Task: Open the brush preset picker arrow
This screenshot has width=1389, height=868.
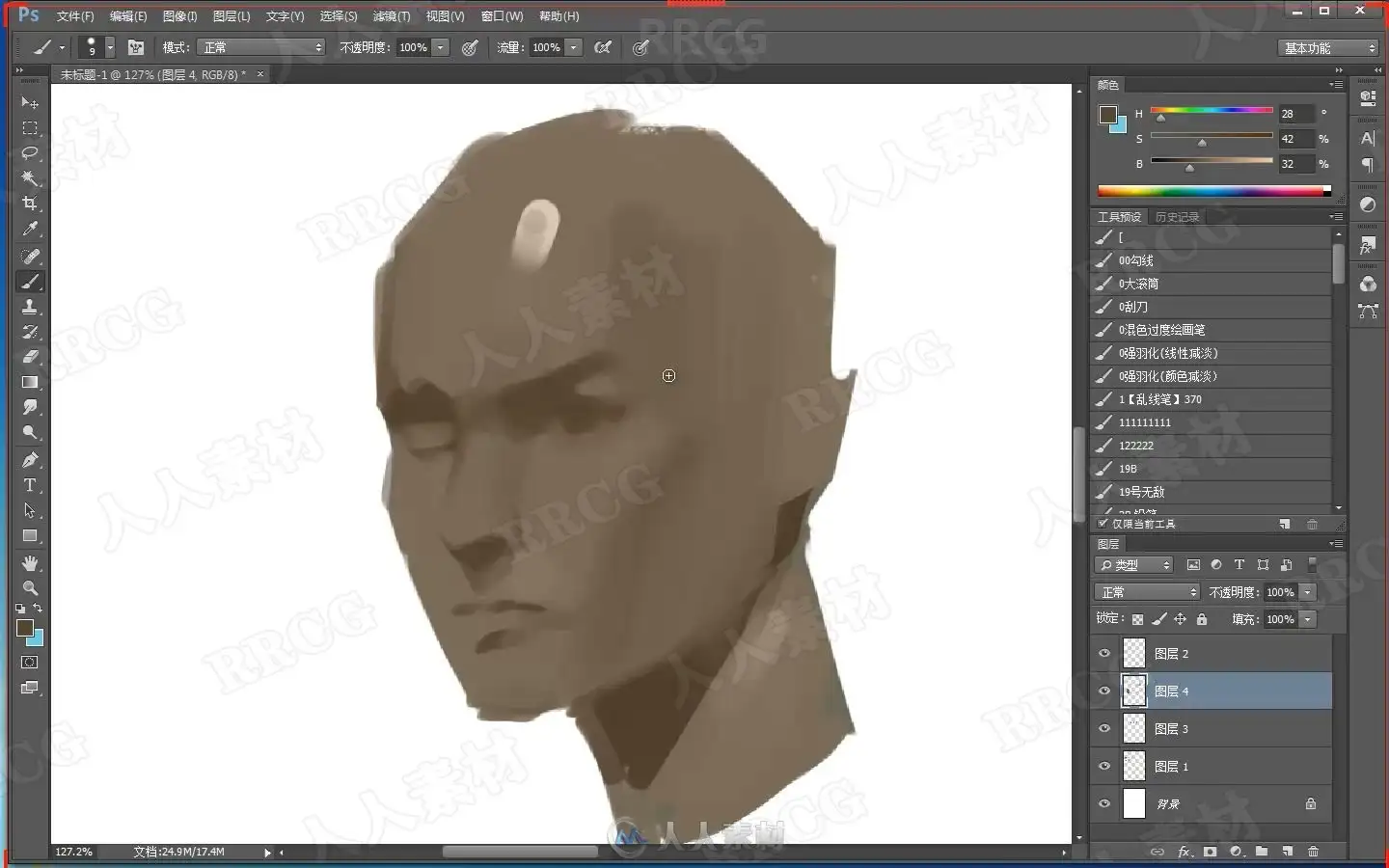Action: click(110, 47)
